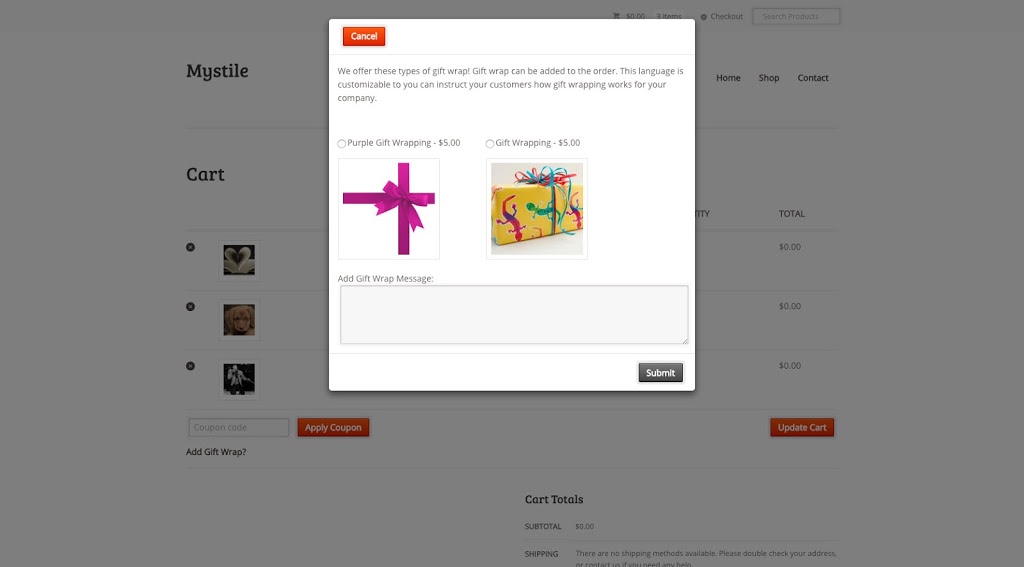Click the Search Products field

click(796, 16)
